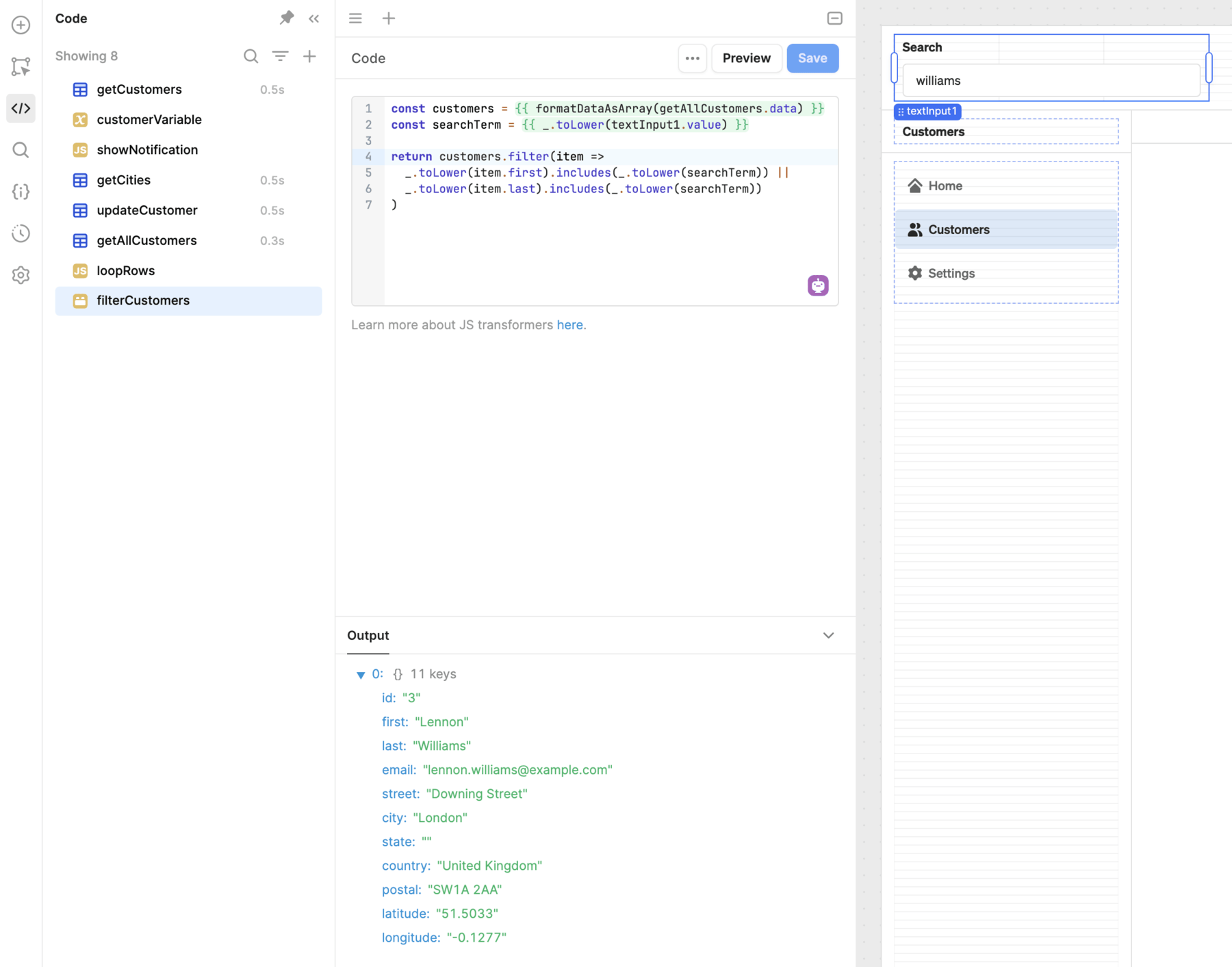Select updateCustomer in the code list
The image size is (1232, 967).
point(188,210)
